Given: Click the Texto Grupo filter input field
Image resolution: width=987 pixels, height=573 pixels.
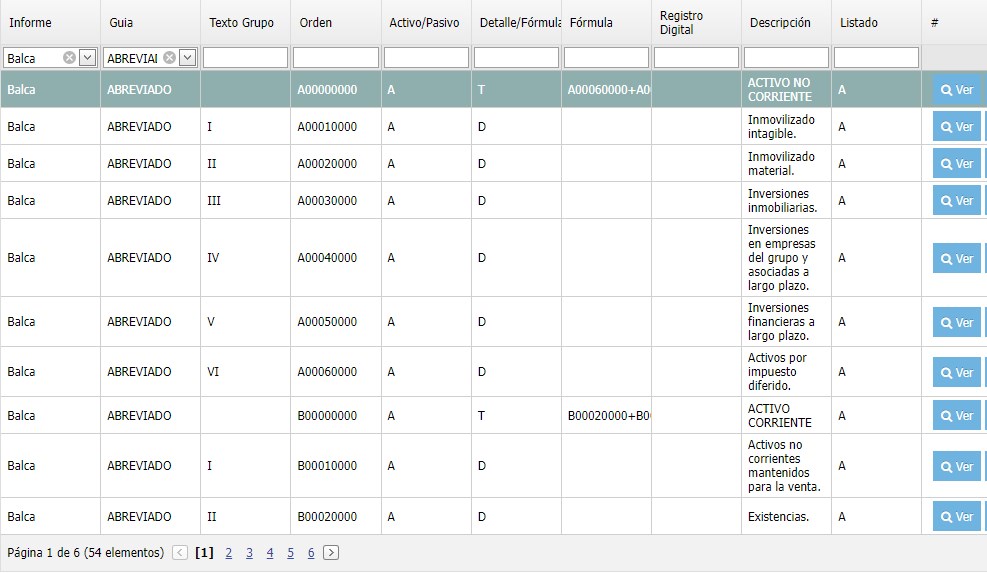Looking at the screenshot, I should pyautogui.click(x=245, y=58).
